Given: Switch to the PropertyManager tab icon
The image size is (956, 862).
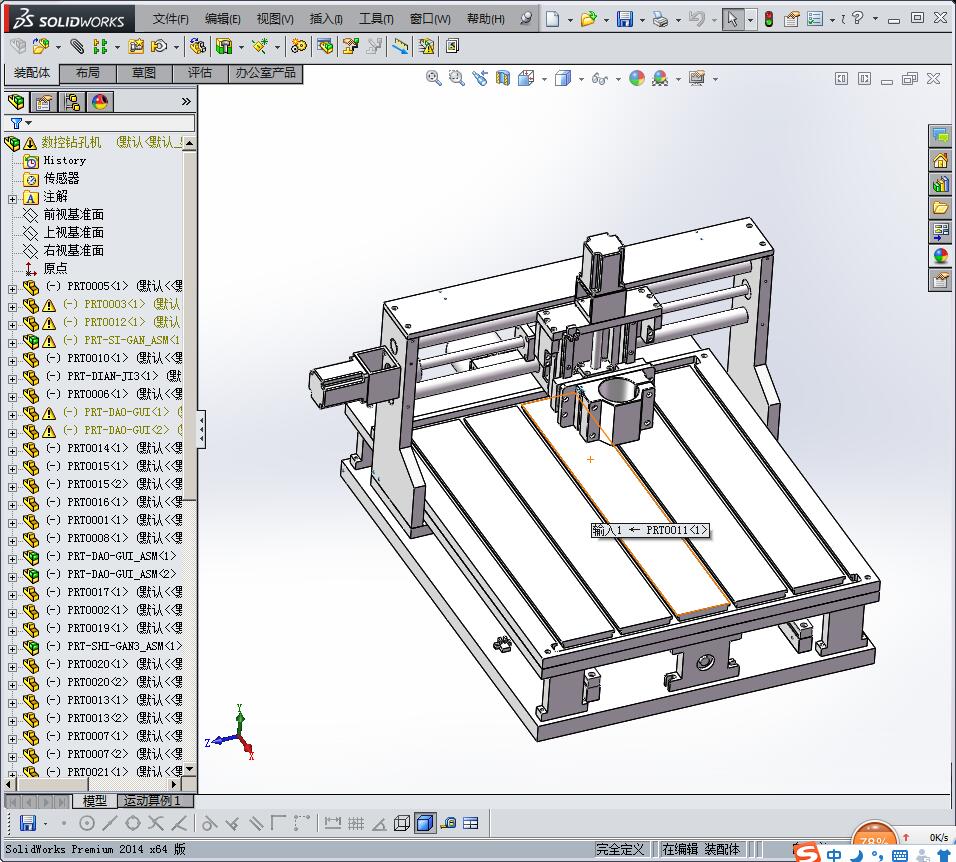Looking at the screenshot, I should click(44, 102).
